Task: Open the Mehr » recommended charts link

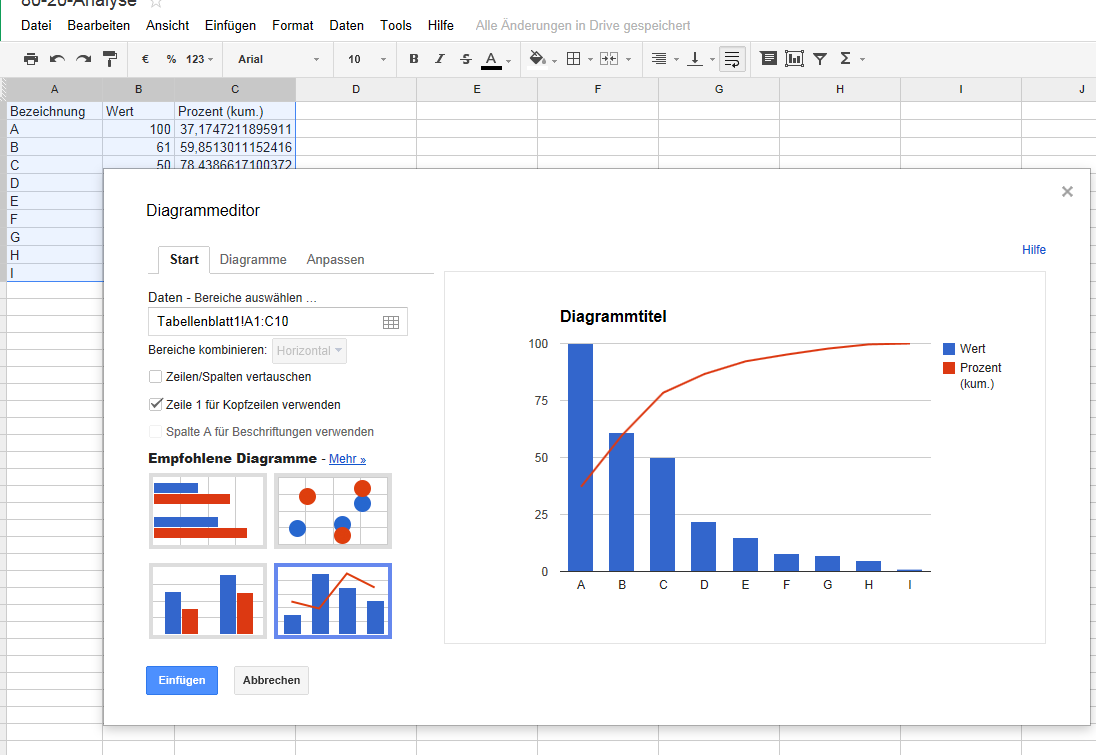Action: click(x=347, y=459)
